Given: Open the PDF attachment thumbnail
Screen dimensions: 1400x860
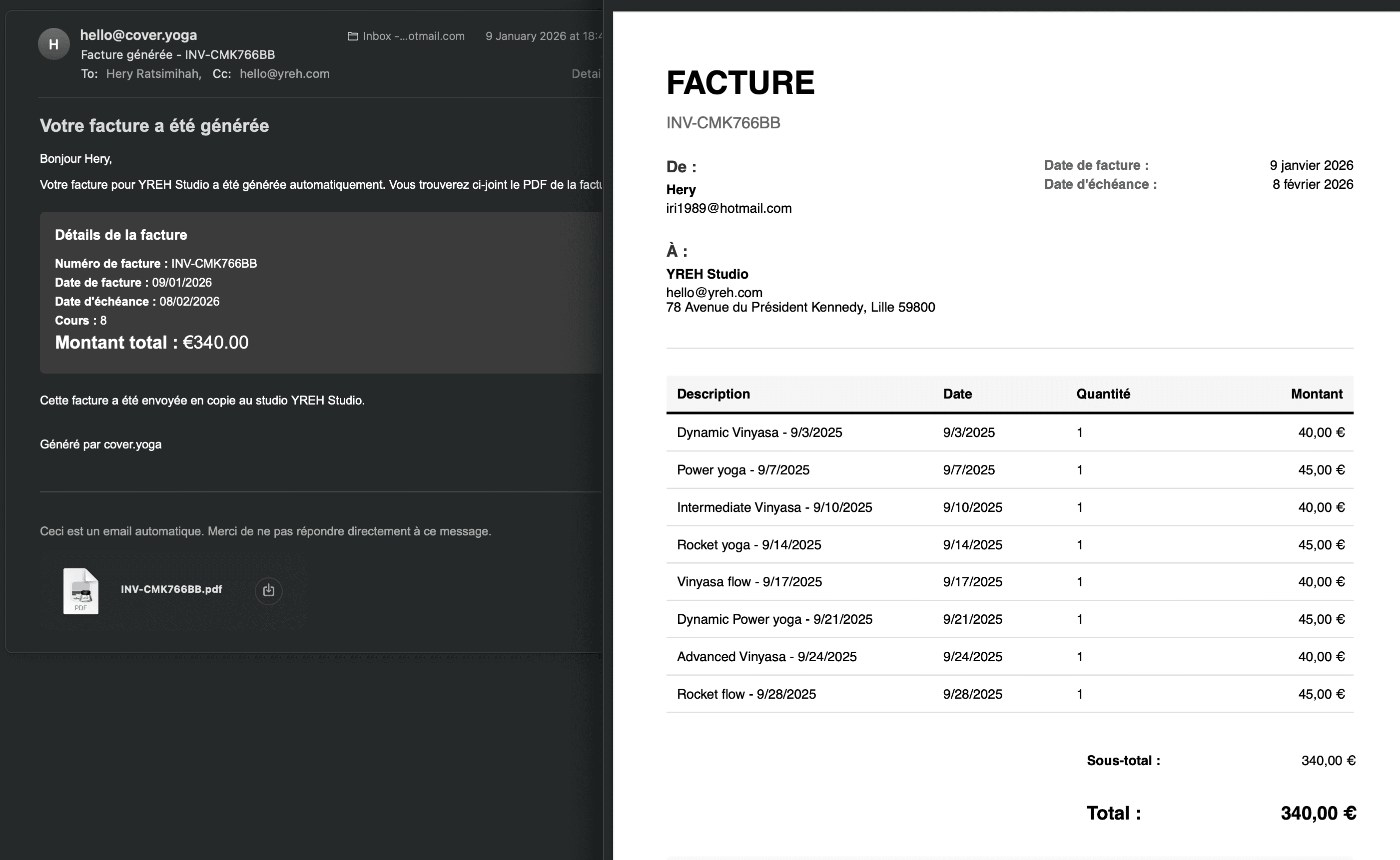Looking at the screenshot, I should click(x=80, y=591).
